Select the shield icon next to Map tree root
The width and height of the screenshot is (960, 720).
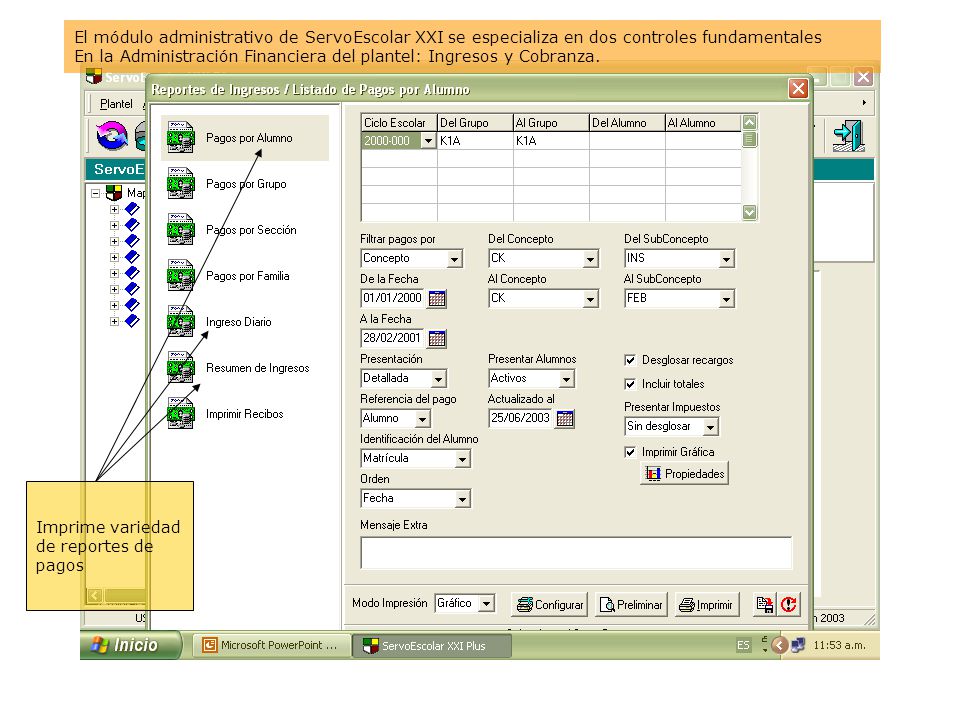click(x=114, y=193)
